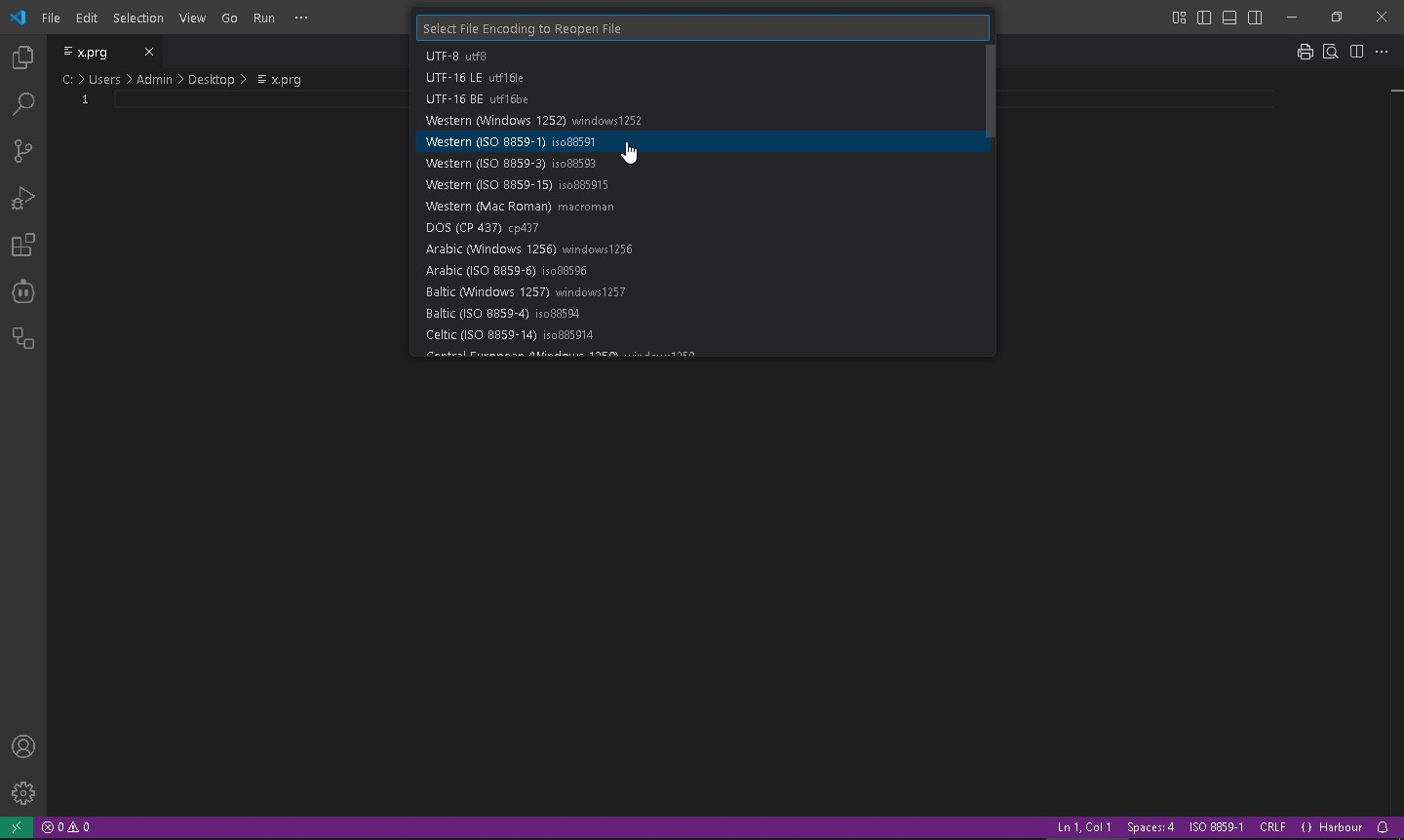Open the Accounts icon in activity bar

point(23,747)
